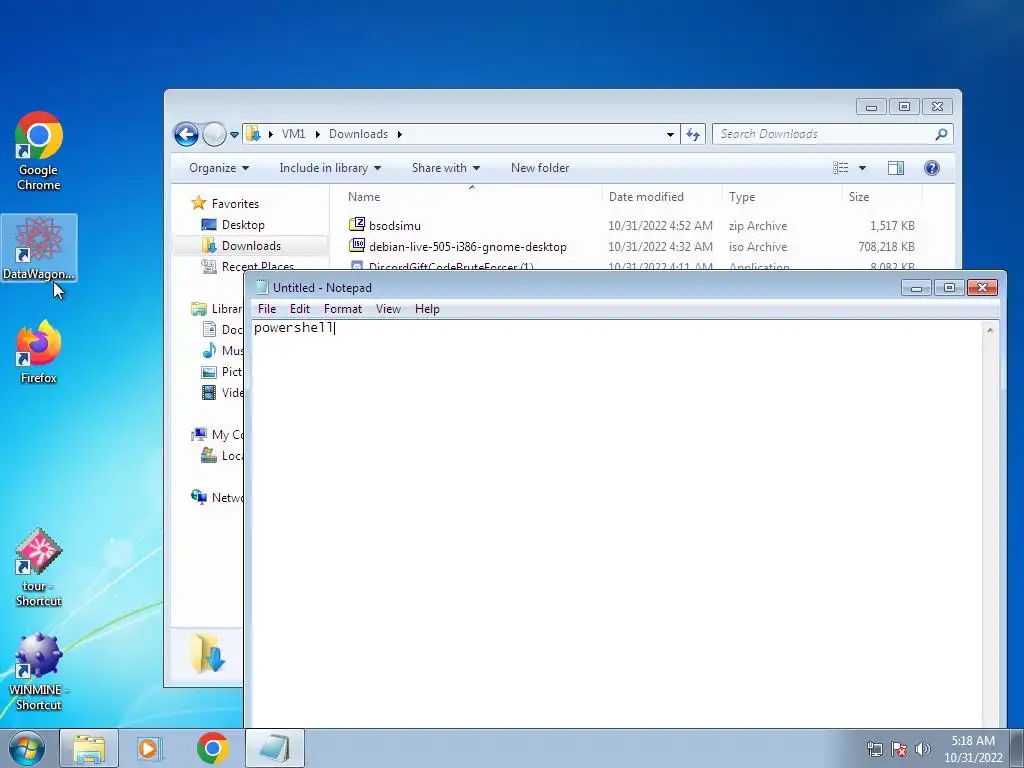Click the network tray icon
Screen dimensions: 1024x768
pos(874,749)
